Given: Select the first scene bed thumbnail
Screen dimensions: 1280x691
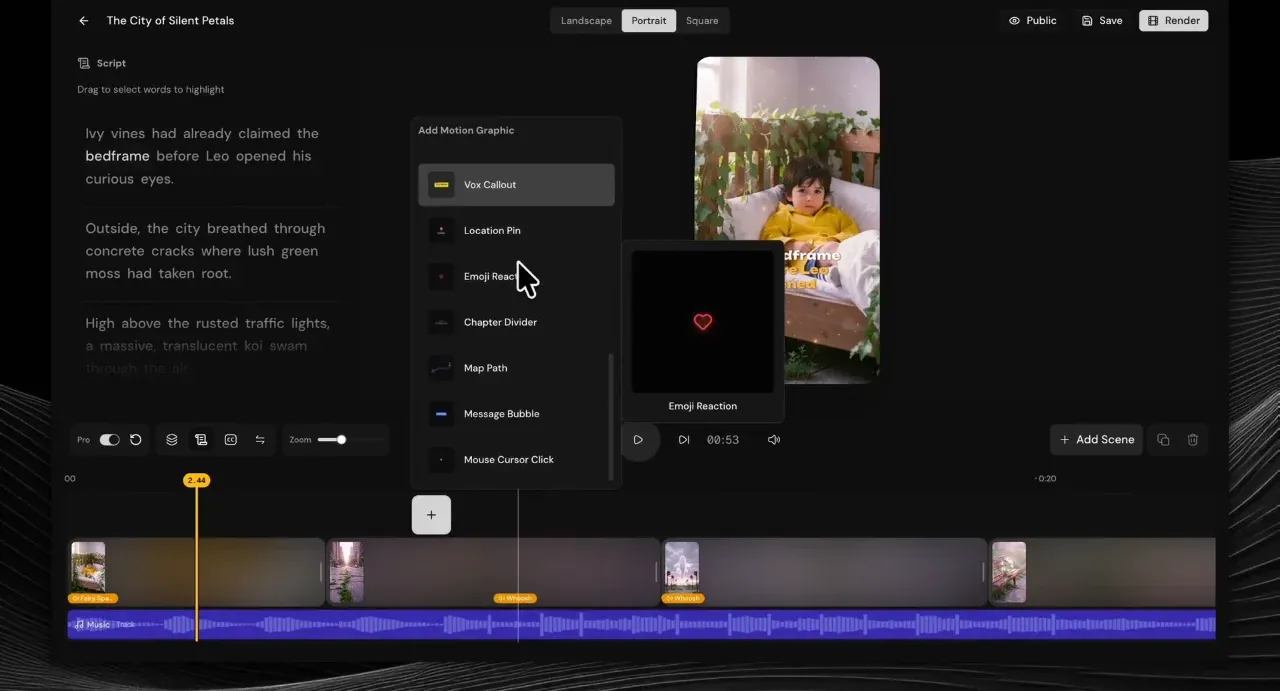Looking at the screenshot, I should (88, 568).
